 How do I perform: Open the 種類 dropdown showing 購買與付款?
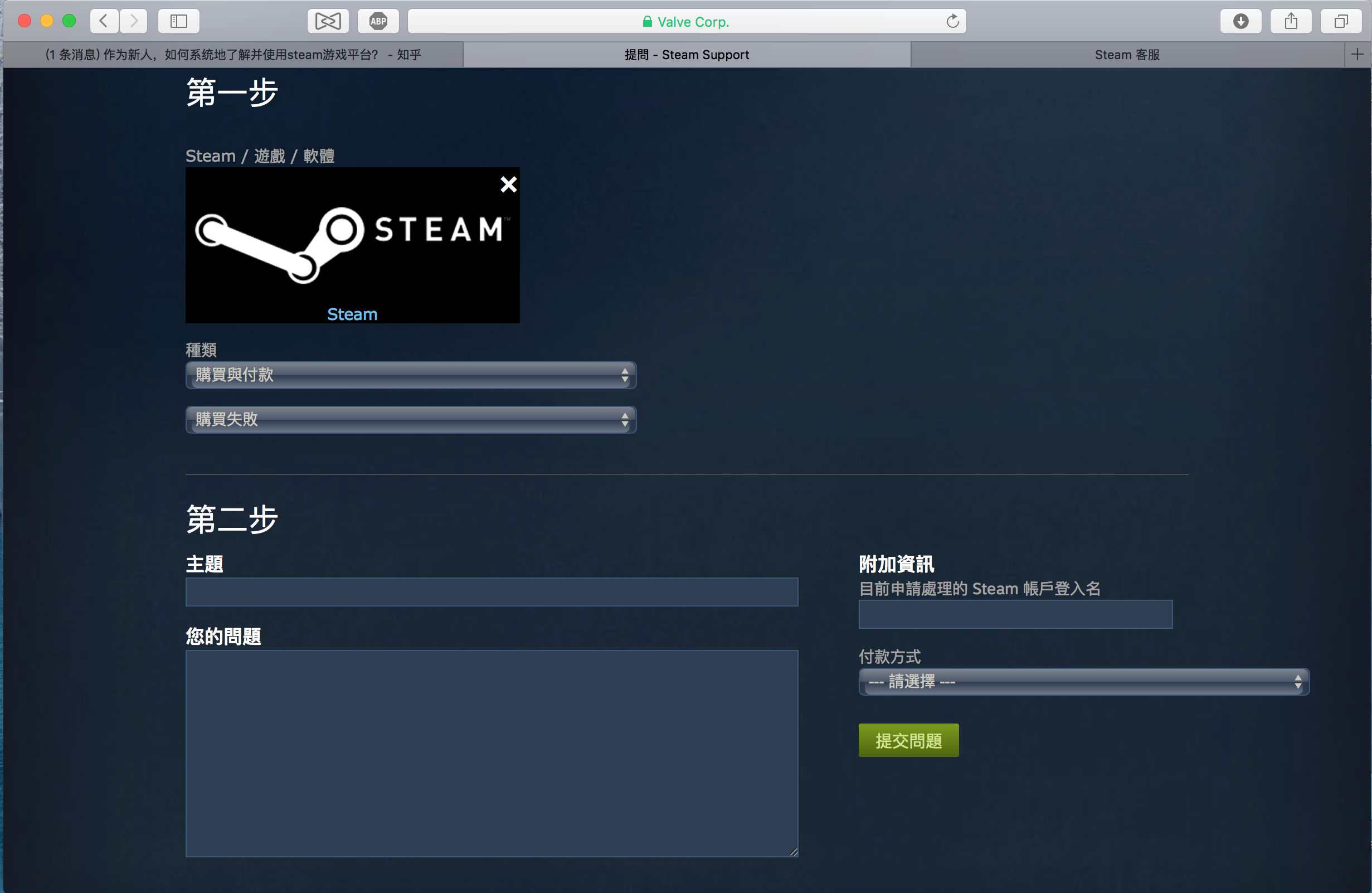coord(411,375)
